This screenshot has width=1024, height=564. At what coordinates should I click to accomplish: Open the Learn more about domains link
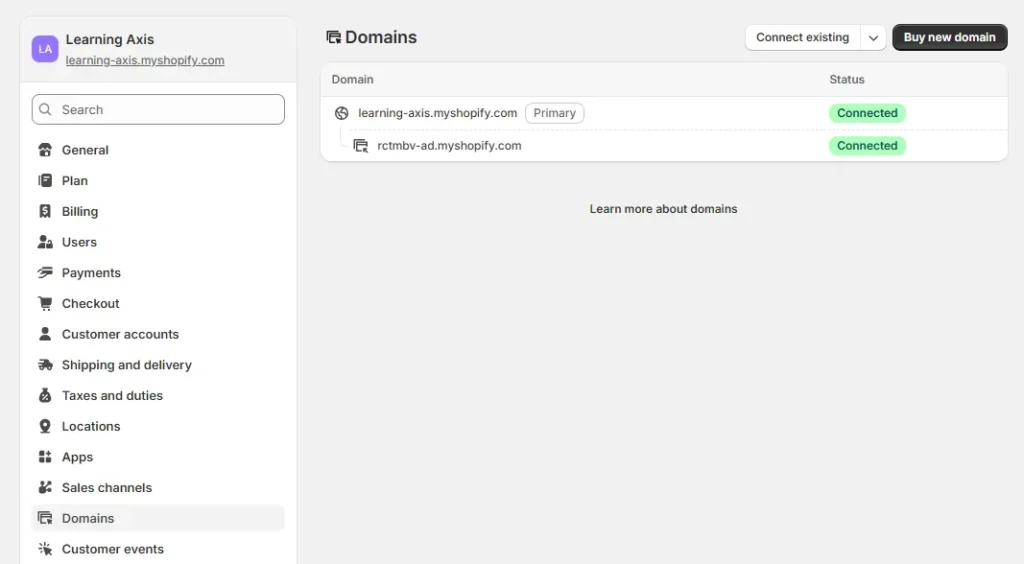click(x=664, y=209)
